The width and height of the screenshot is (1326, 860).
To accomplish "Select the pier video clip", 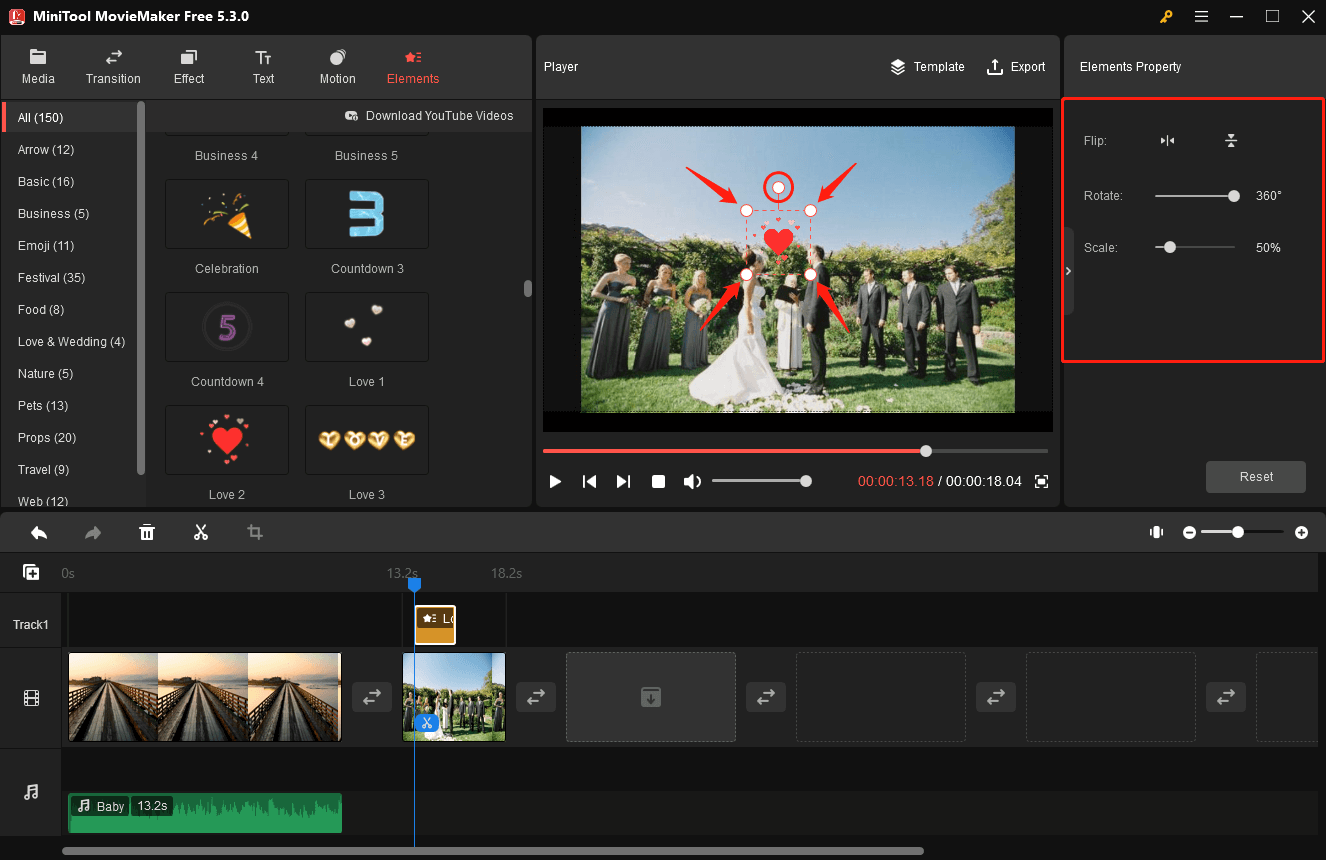I will pos(205,697).
